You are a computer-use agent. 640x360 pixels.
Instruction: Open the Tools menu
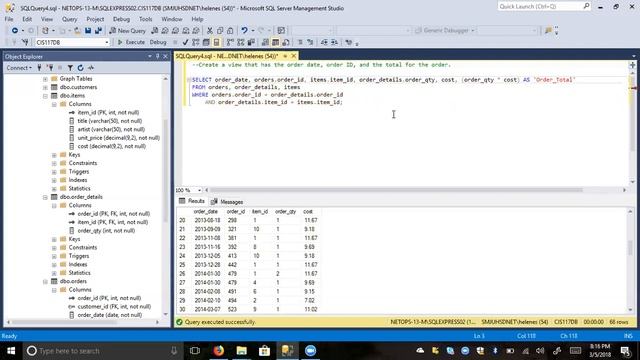pyautogui.click(x=145, y=19)
